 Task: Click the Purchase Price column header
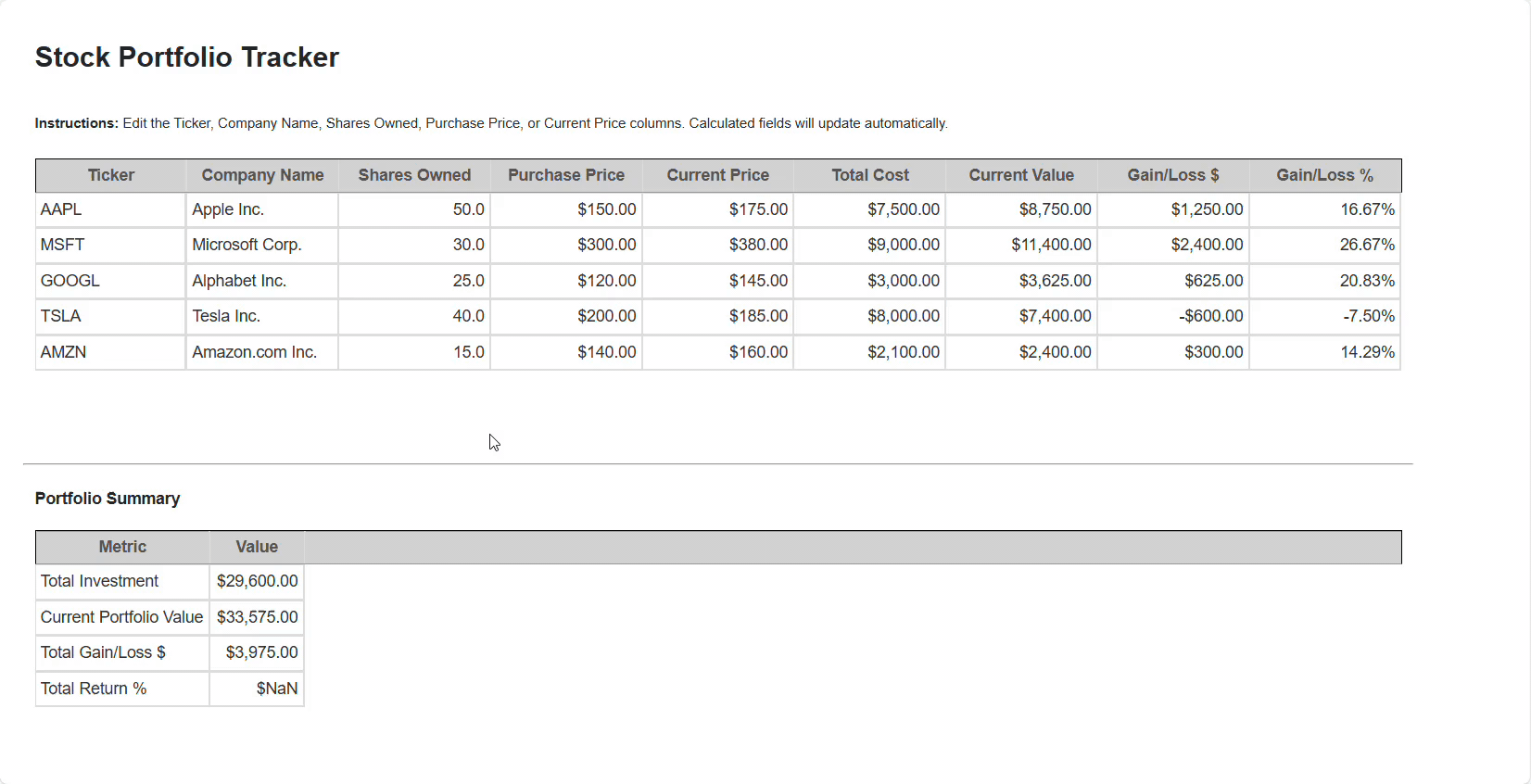tap(566, 175)
